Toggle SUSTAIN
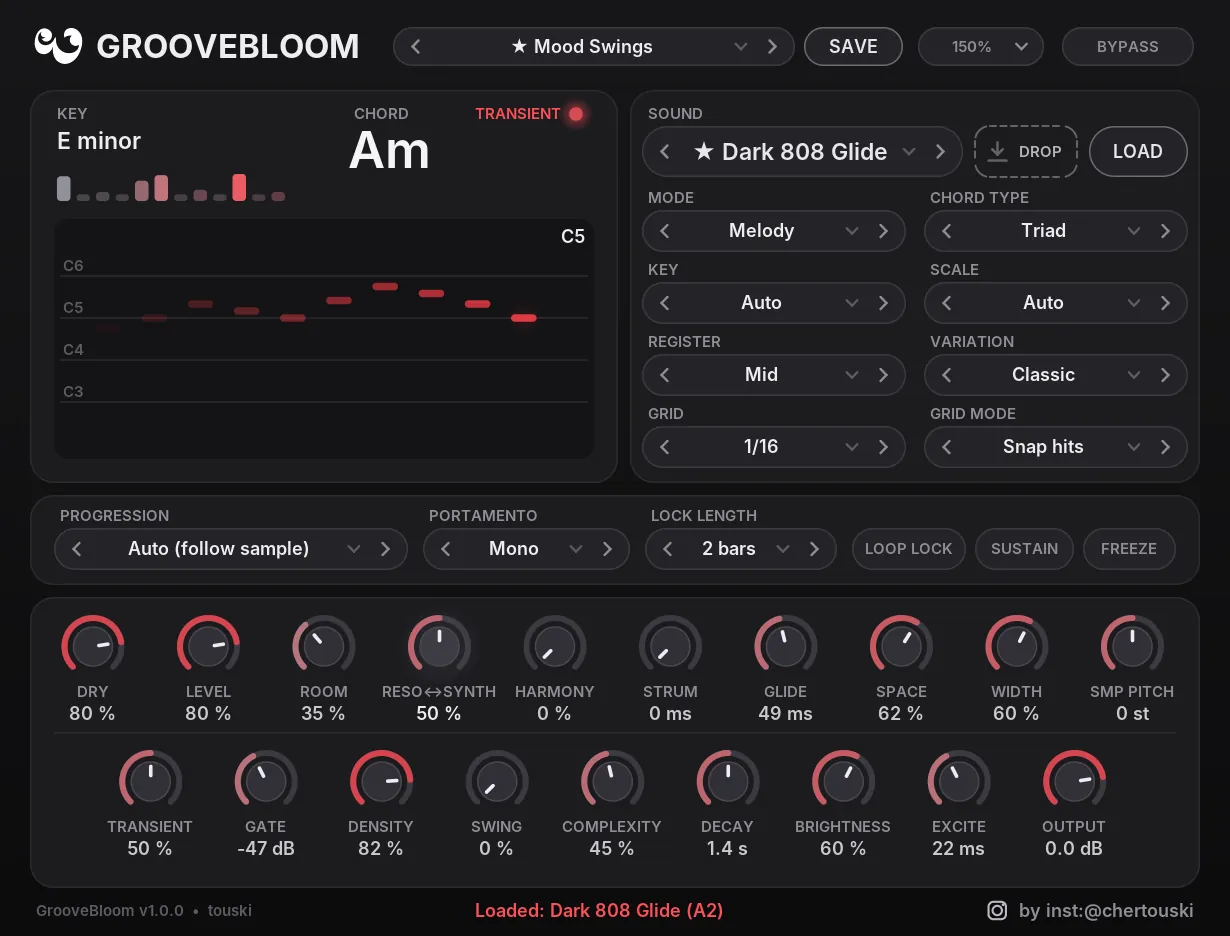1230x936 pixels. tap(1024, 548)
